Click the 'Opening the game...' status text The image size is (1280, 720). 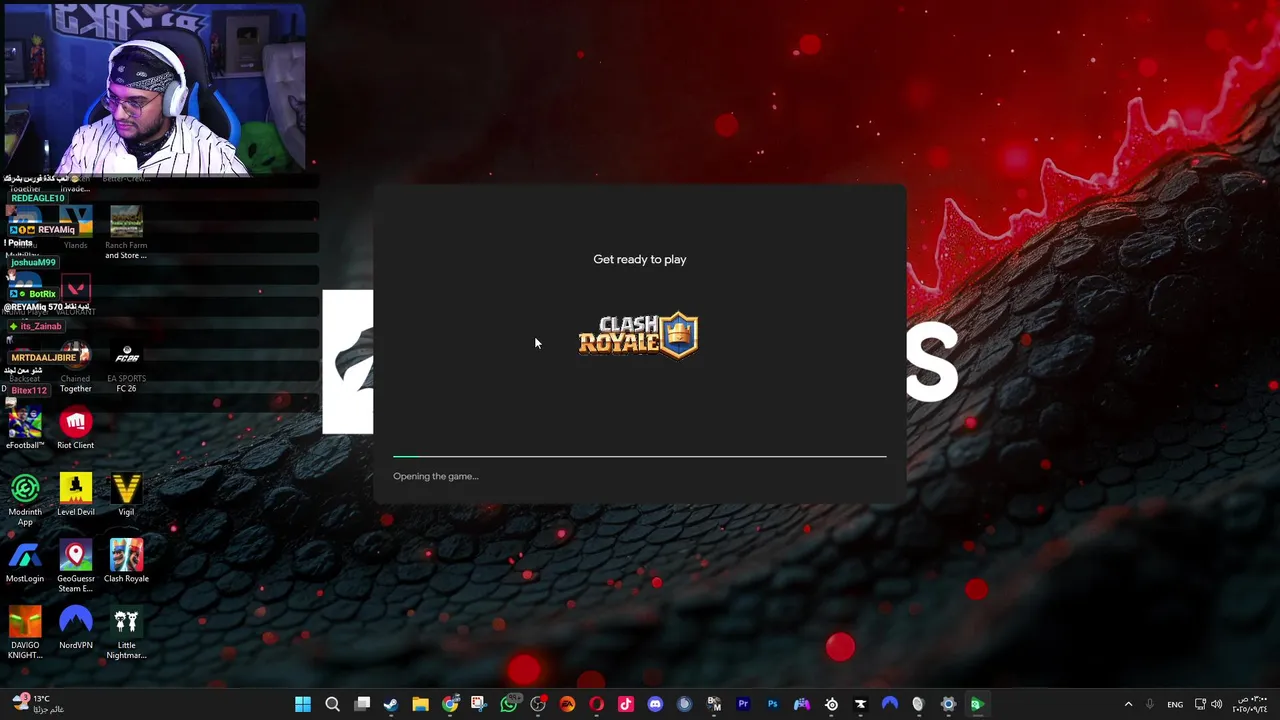436,476
